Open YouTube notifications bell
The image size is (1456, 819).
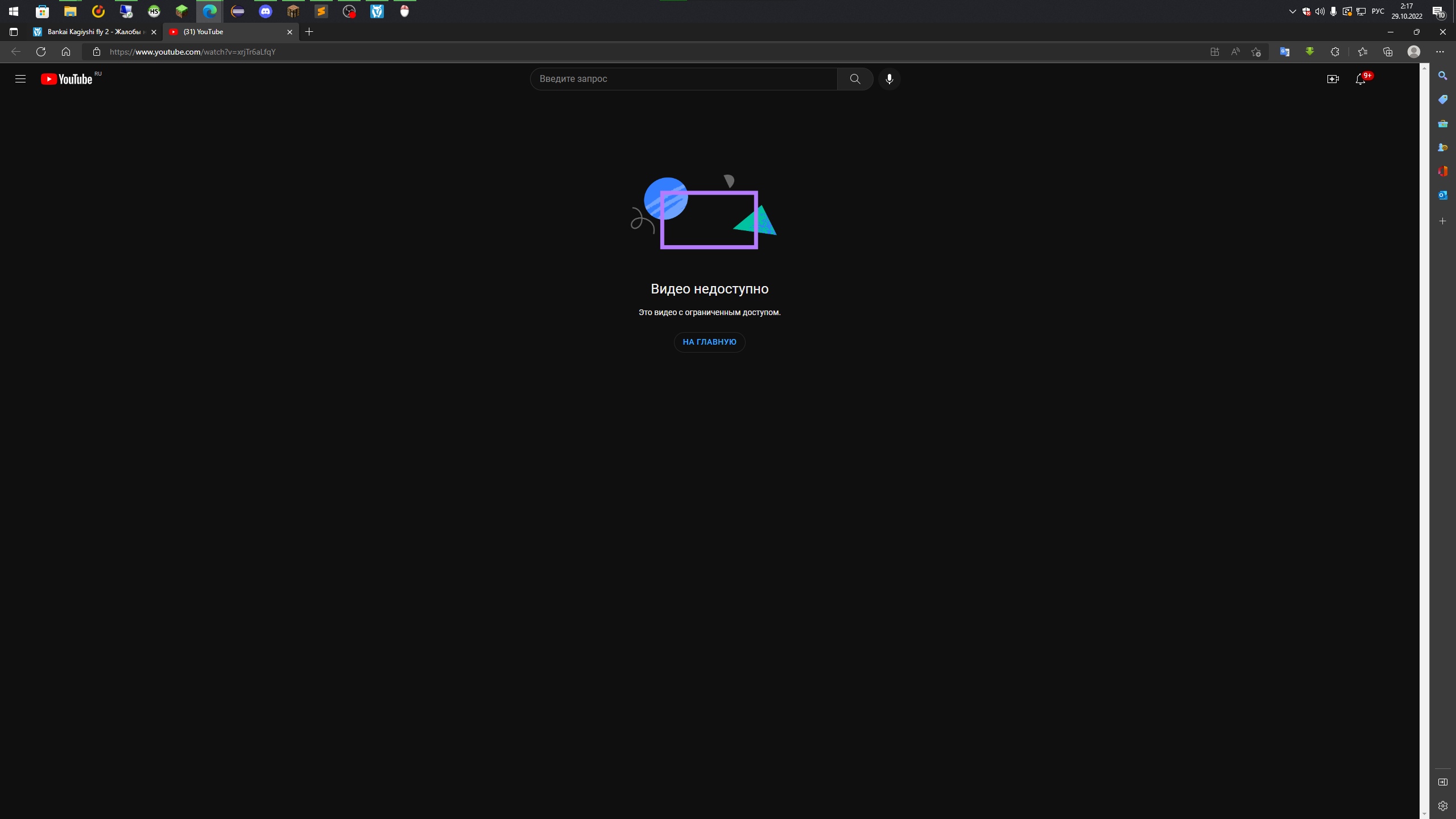[x=1360, y=79]
